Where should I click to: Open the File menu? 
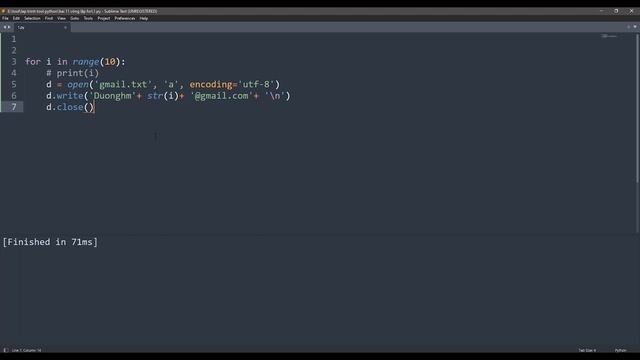(x=5, y=18)
